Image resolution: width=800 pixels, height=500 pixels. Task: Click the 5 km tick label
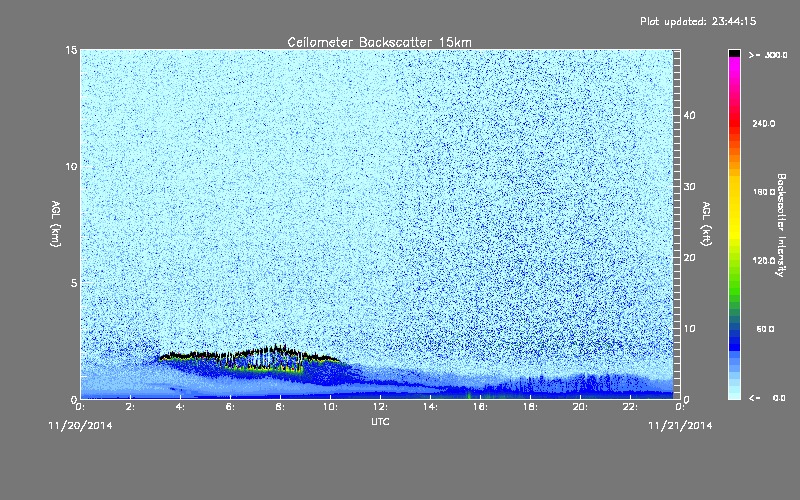[x=73, y=283]
